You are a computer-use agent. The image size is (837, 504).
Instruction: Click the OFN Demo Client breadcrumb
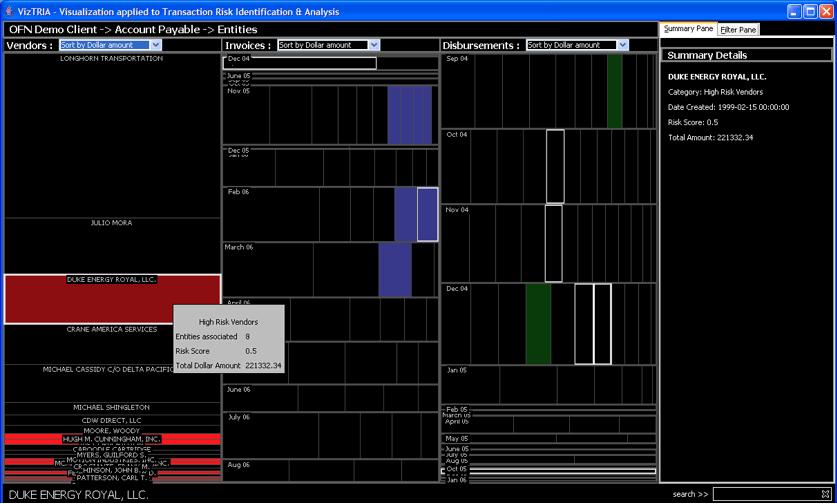(53, 30)
